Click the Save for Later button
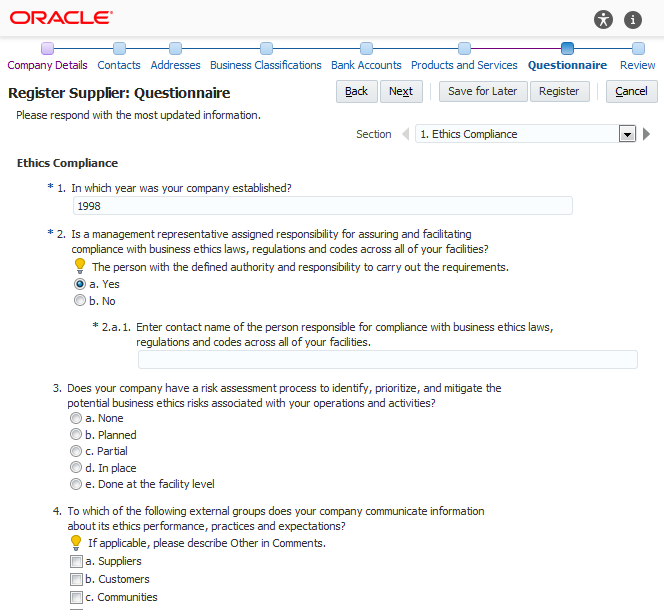This screenshot has height=610, width=664. coord(482,91)
